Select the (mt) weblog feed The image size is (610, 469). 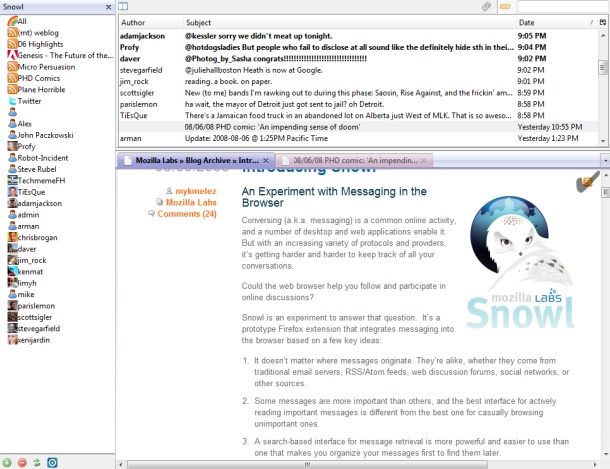[x=33, y=33]
